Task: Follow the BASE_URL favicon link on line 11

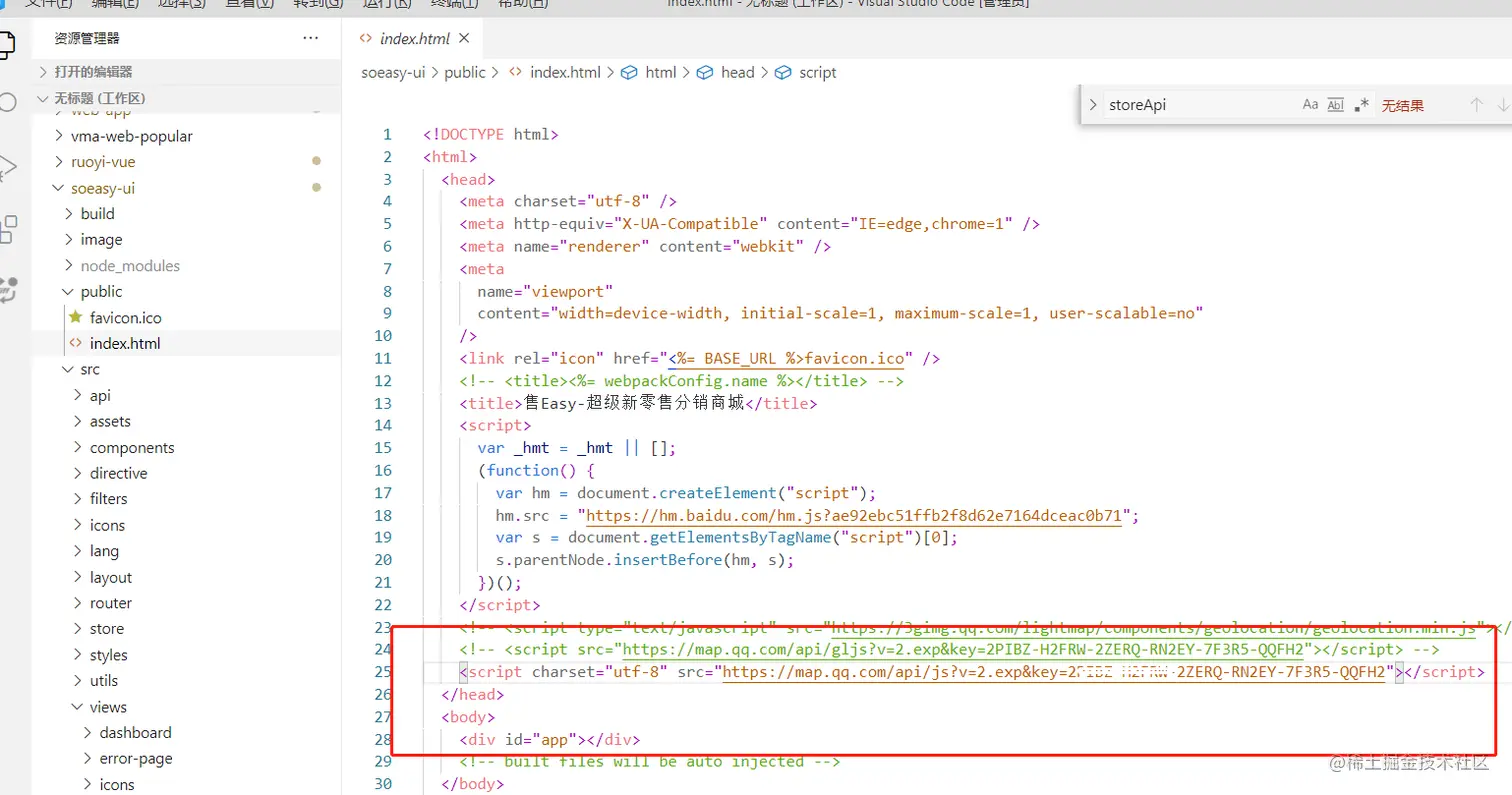Action: (785, 358)
